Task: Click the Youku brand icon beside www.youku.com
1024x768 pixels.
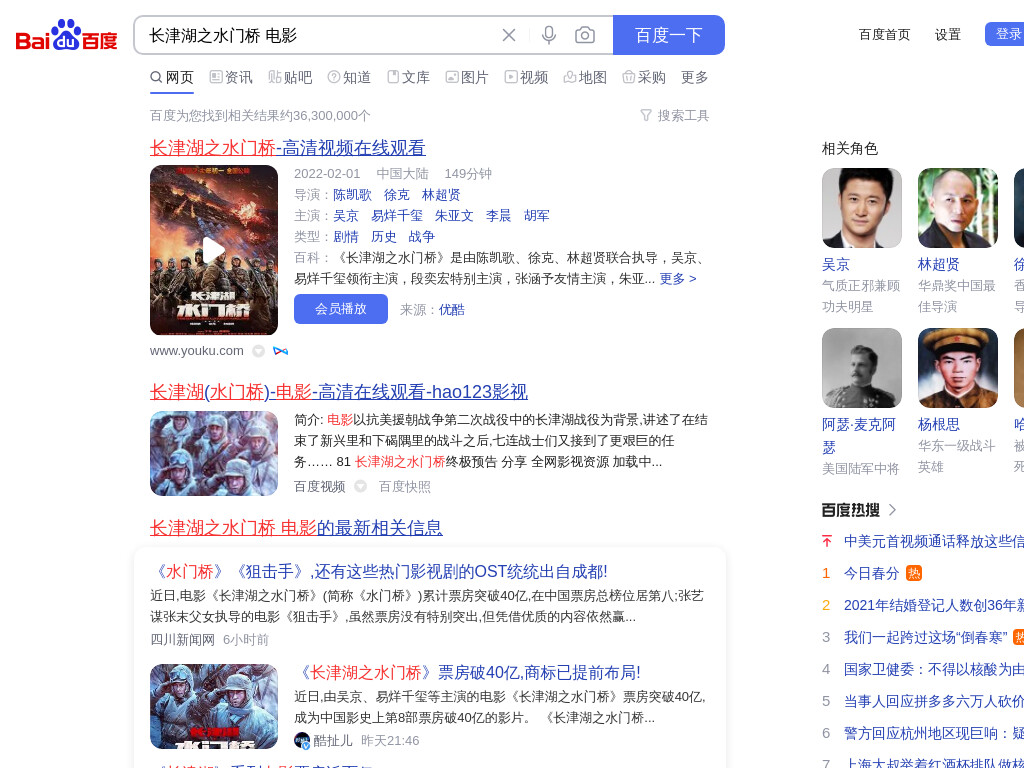Action: click(281, 351)
